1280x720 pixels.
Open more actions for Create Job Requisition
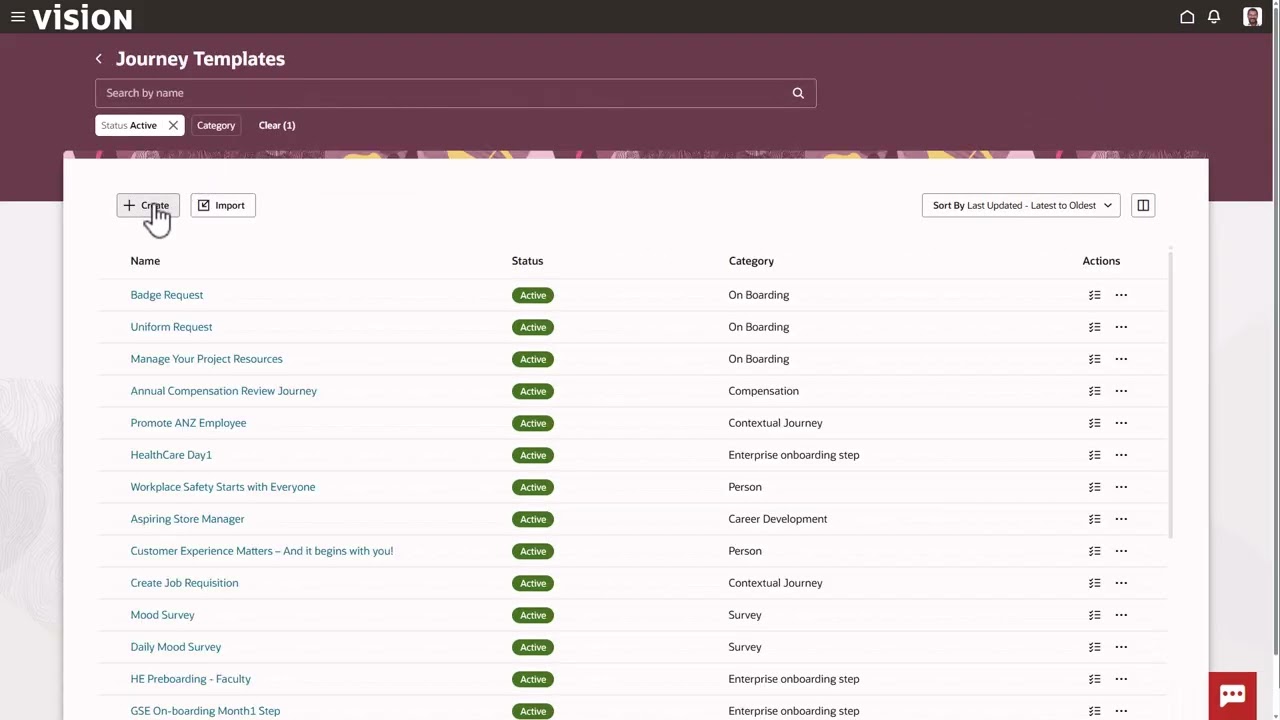click(x=1121, y=583)
